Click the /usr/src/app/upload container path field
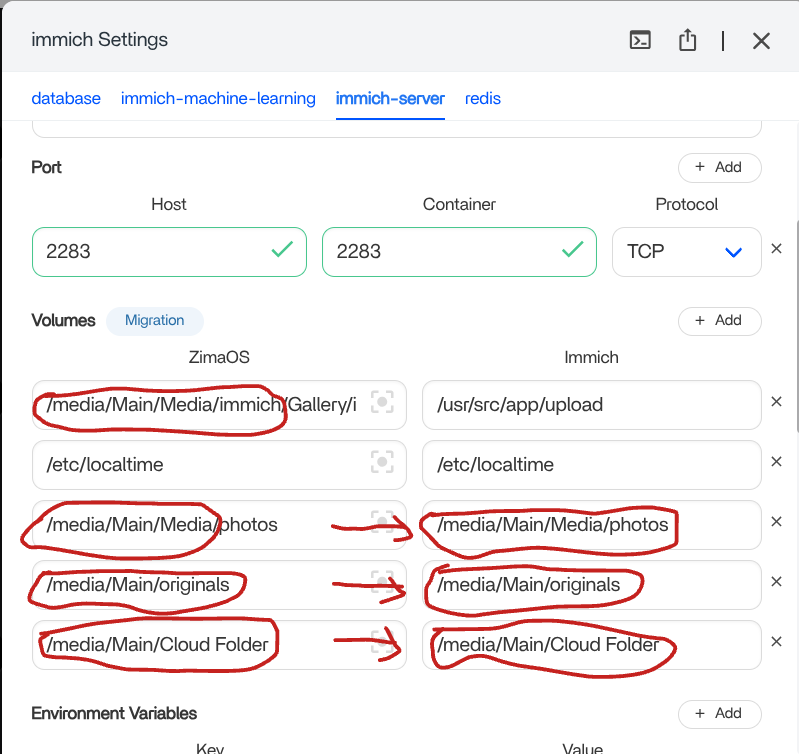 592,405
